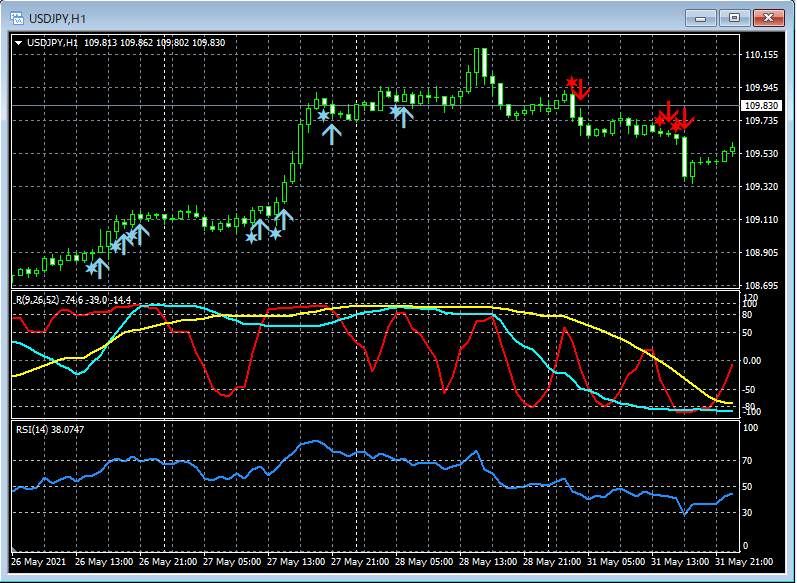
Task: Open the triangle dropdown beside USDJPY,H1 label
Action: [x=19, y=43]
